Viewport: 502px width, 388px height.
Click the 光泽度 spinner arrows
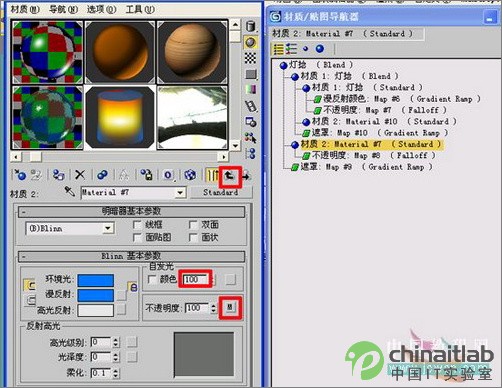coord(116,357)
